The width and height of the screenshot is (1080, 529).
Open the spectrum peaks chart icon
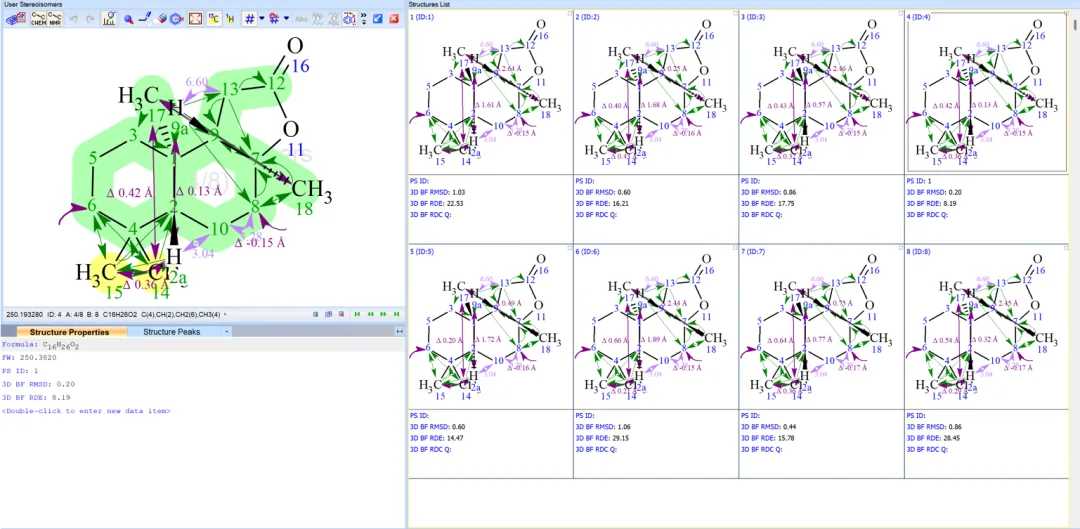coord(110,19)
